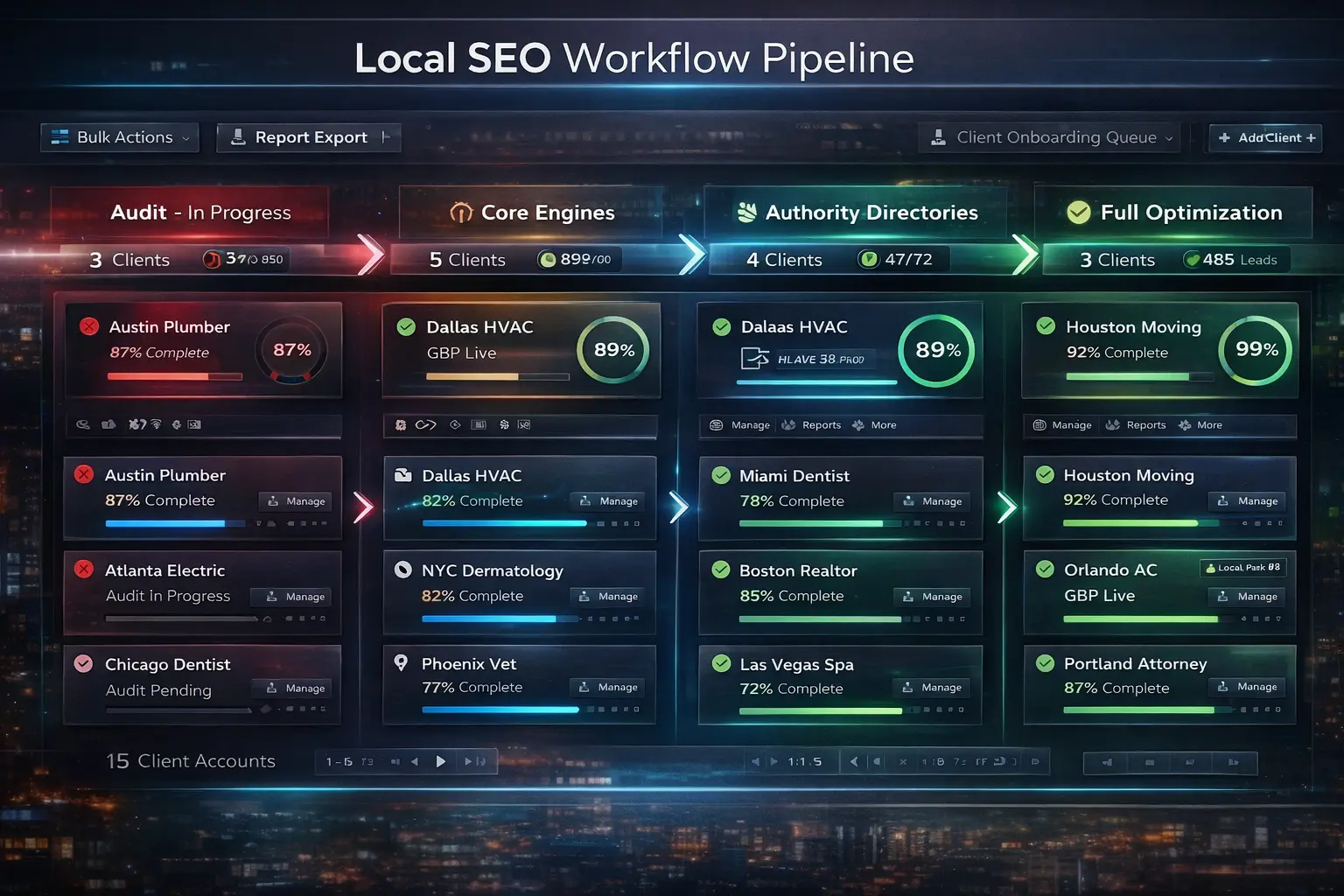The height and width of the screenshot is (896, 1344).
Task: Click the green check on Boston Realtor
Action: [721, 570]
